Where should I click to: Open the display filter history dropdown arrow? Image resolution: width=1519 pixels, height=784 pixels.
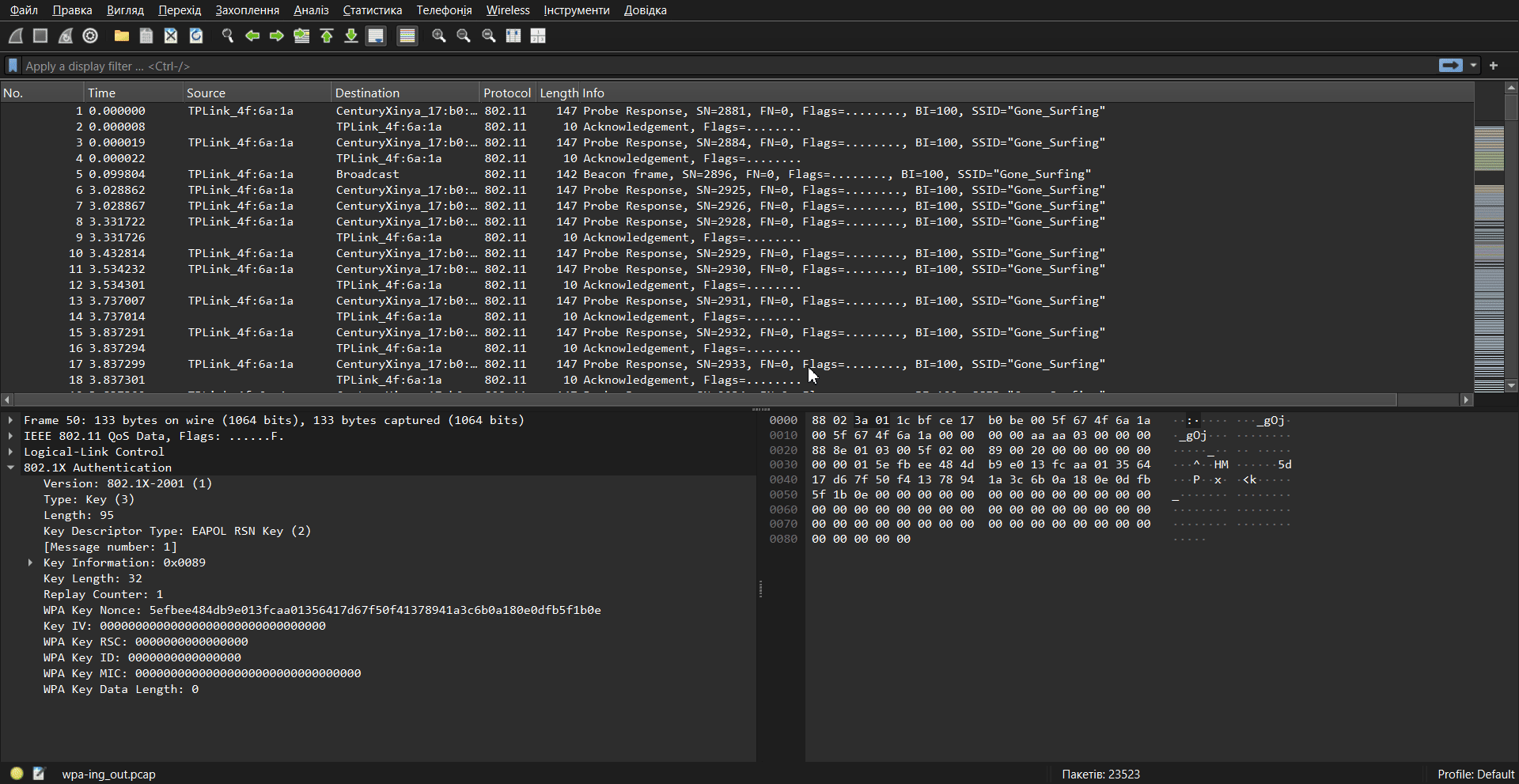tap(1473, 66)
